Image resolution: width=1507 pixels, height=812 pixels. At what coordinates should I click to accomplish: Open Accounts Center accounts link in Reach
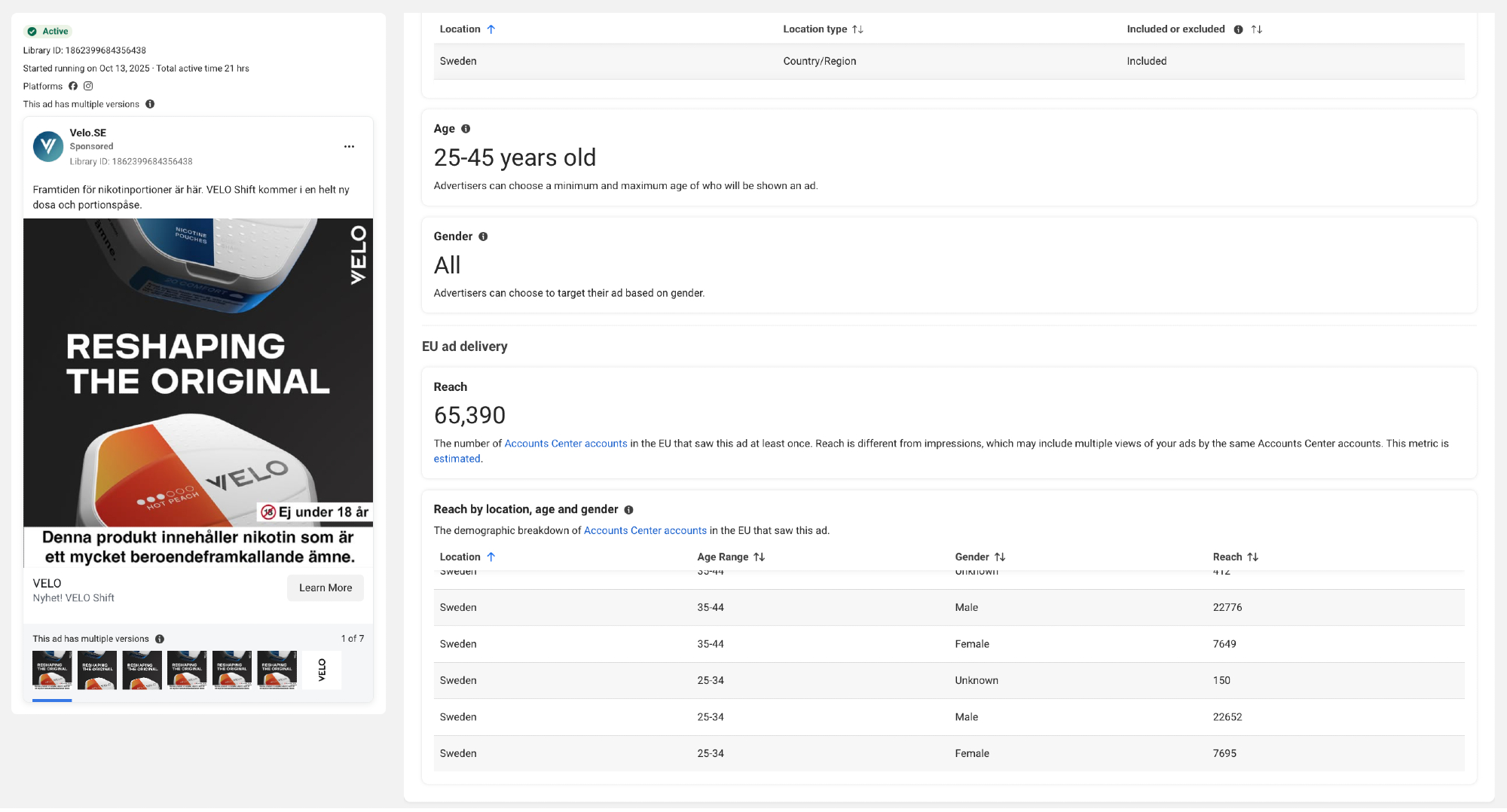click(565, 444)
